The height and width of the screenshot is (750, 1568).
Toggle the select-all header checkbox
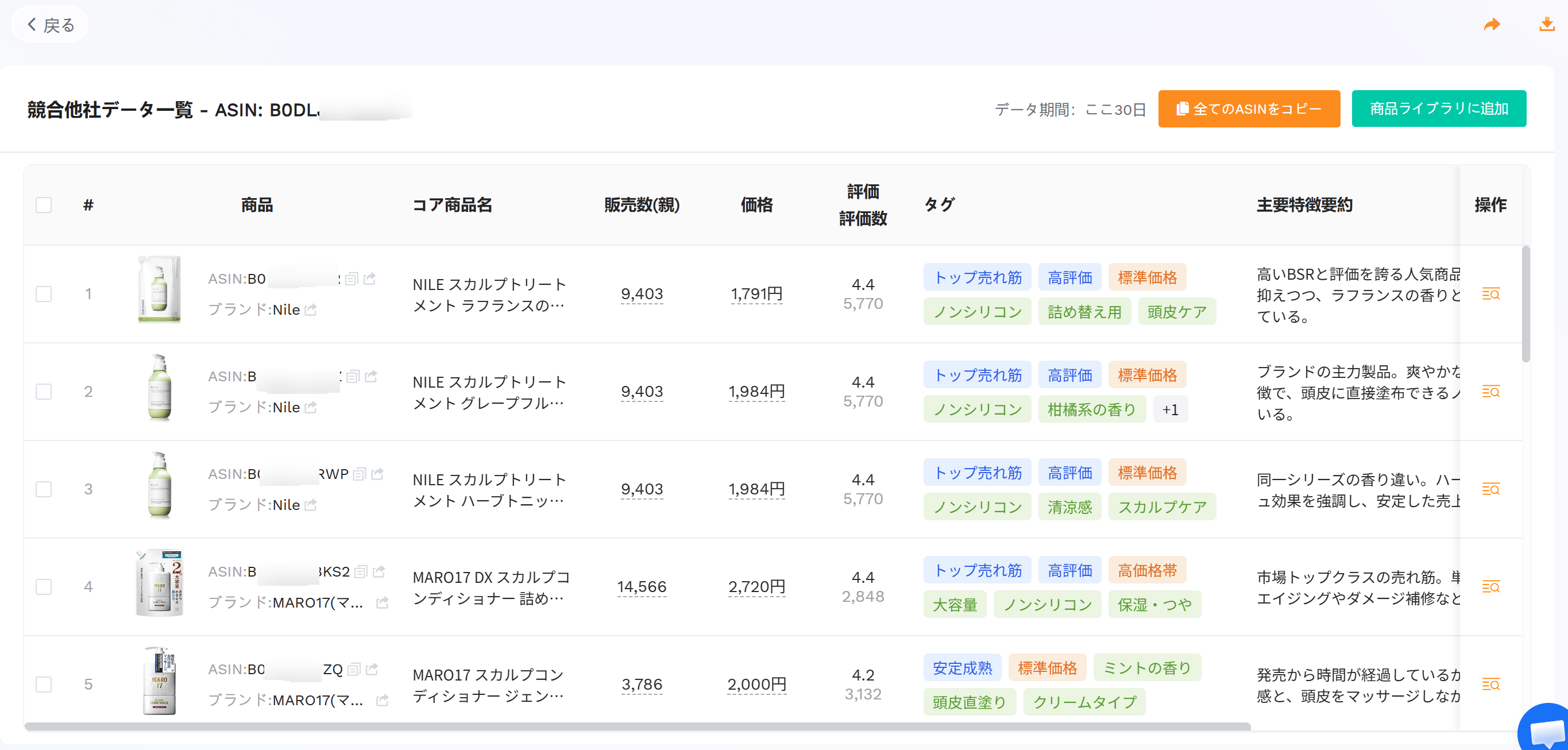click(x=44, y=205)
